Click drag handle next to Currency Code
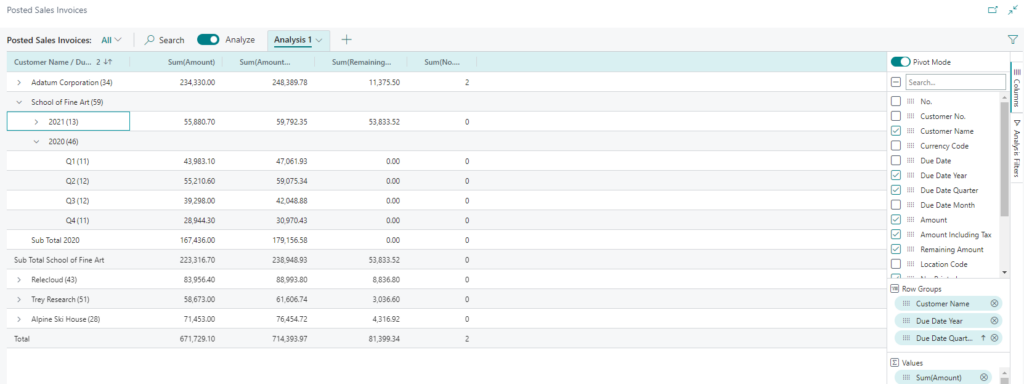The image size is (1024, 384). [x=910, y=146]
